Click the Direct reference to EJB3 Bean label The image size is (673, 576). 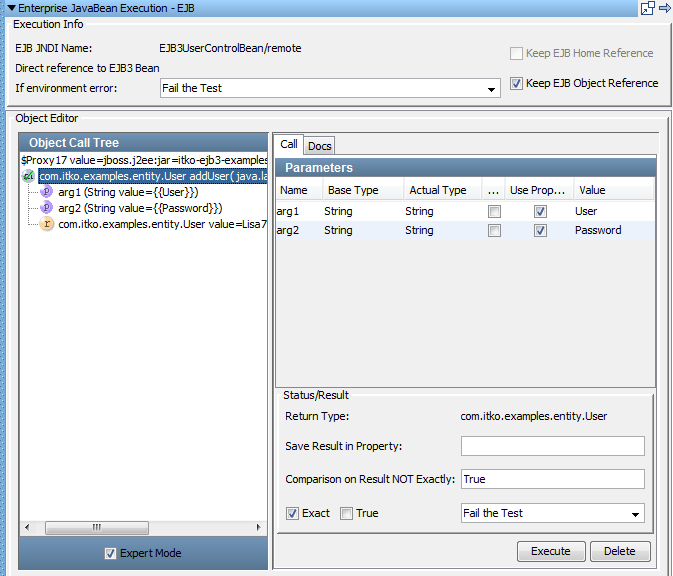click(x=87, y=68)
